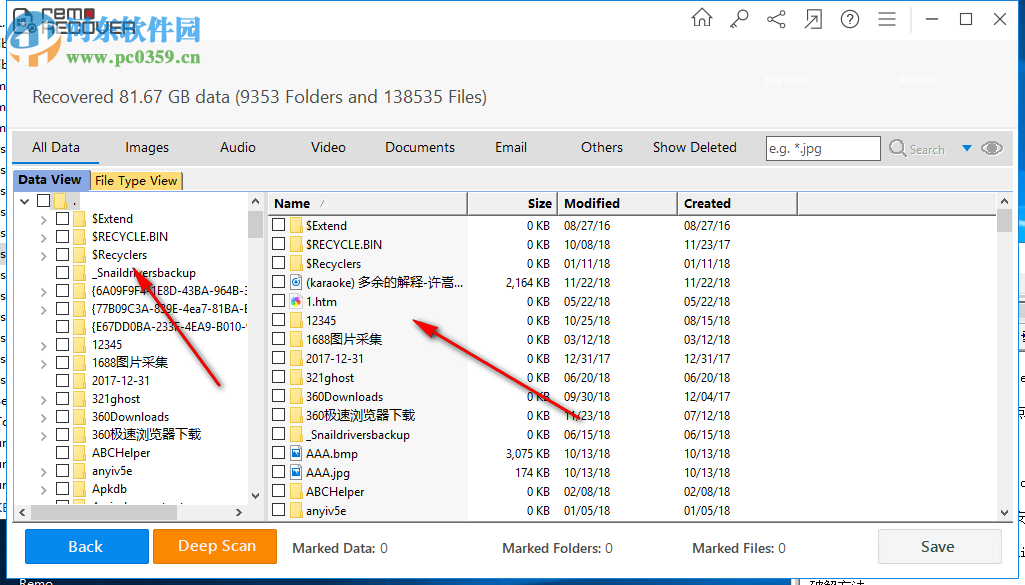This screenshot has width=1025, height=585.
Task: Switch to the File Type View tab
Action: [136, 180]
